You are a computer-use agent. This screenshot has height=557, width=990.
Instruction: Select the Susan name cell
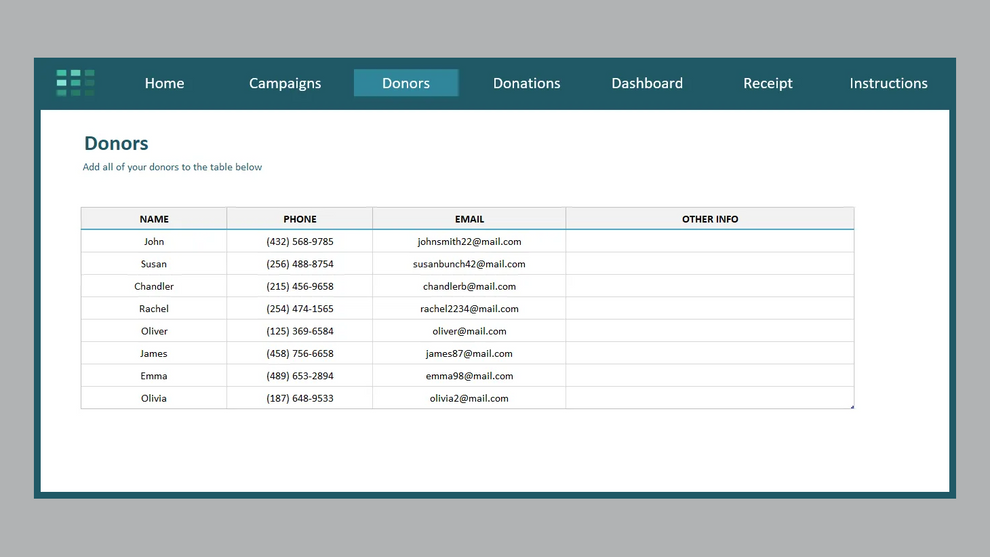154,264
